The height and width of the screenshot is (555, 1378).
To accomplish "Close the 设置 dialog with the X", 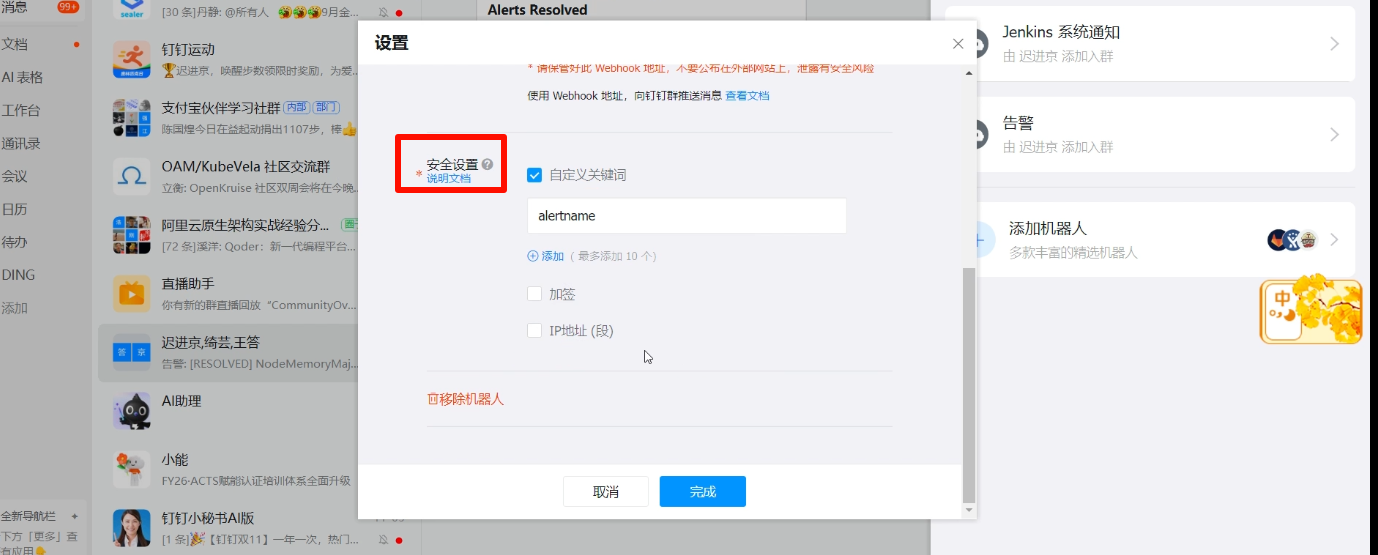I will (958, 44).
